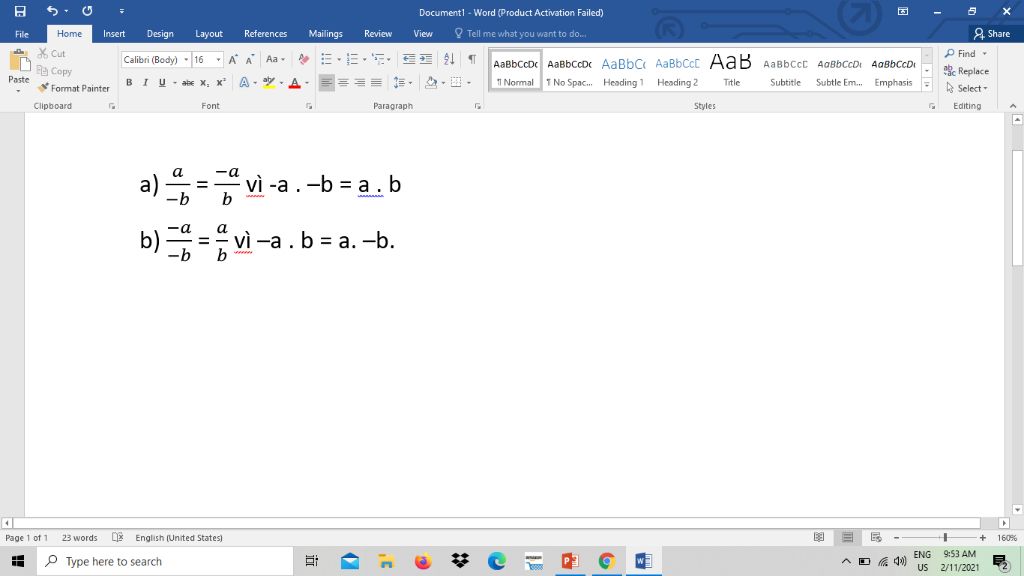The image size is (1024, 576).
Task: Decrease font size with Shrink Font icon
Action: coord(249,59)
